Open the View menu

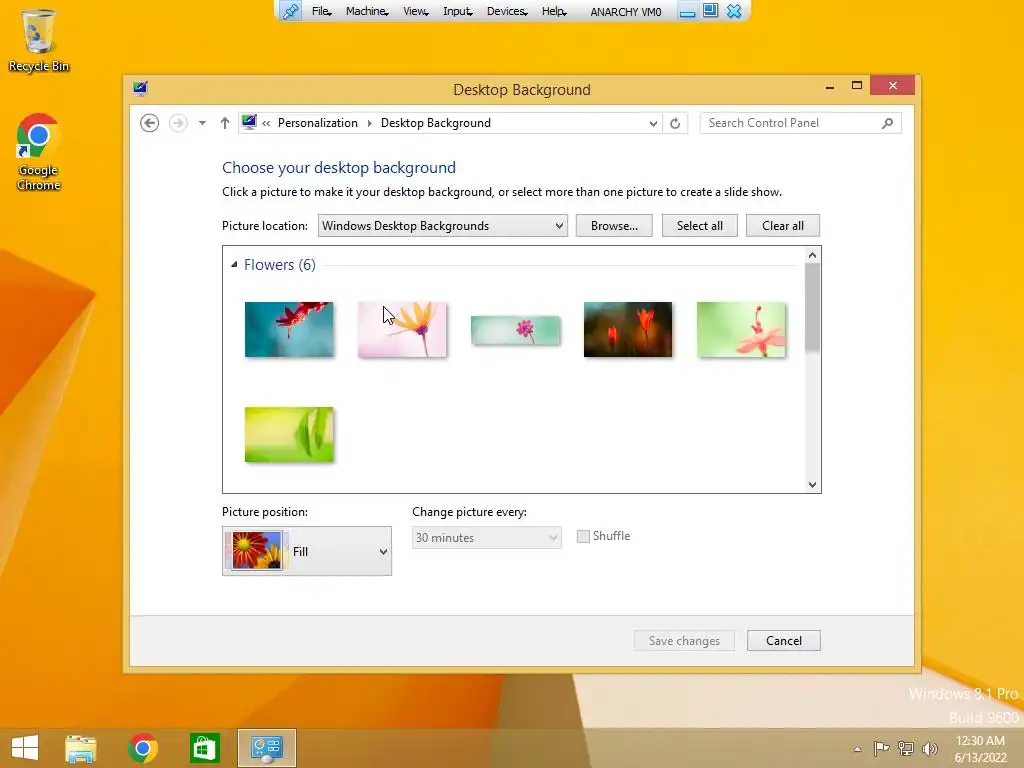point(415,11)
